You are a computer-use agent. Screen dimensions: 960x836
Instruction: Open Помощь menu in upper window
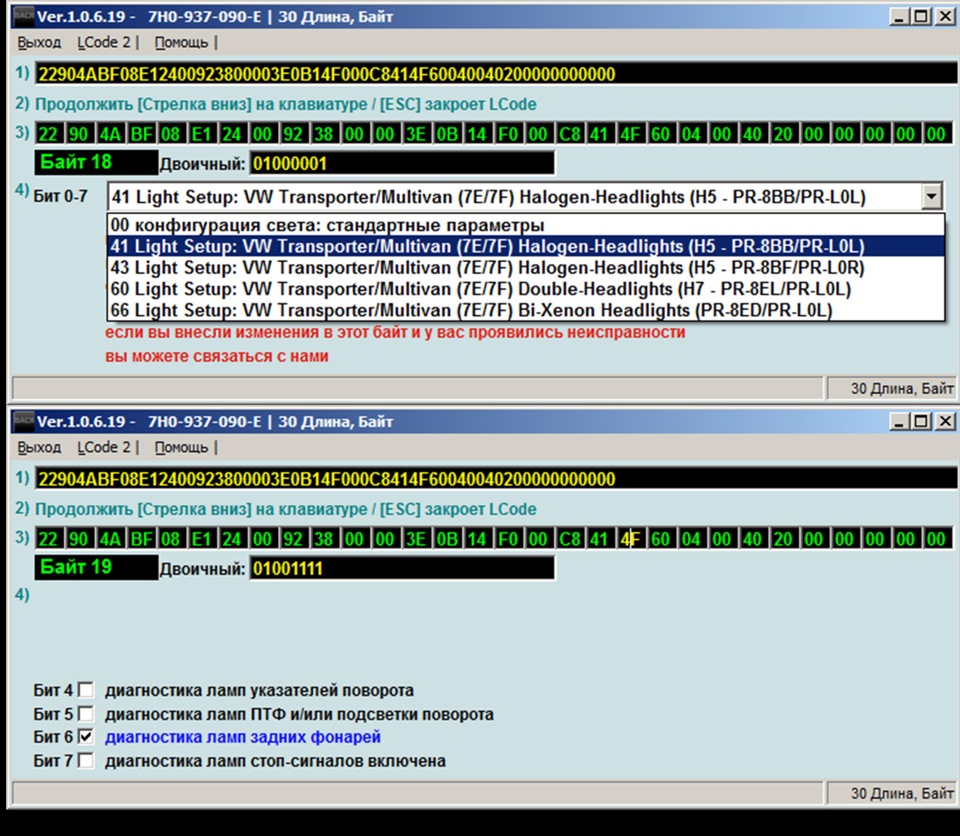tap(181, 43)
